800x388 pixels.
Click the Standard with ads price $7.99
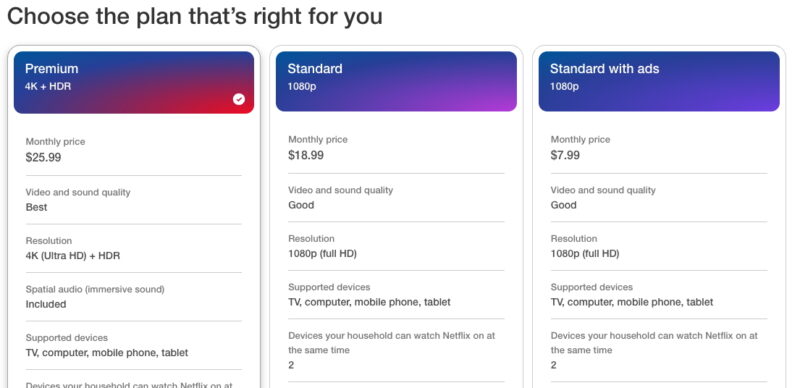point(565,155)
